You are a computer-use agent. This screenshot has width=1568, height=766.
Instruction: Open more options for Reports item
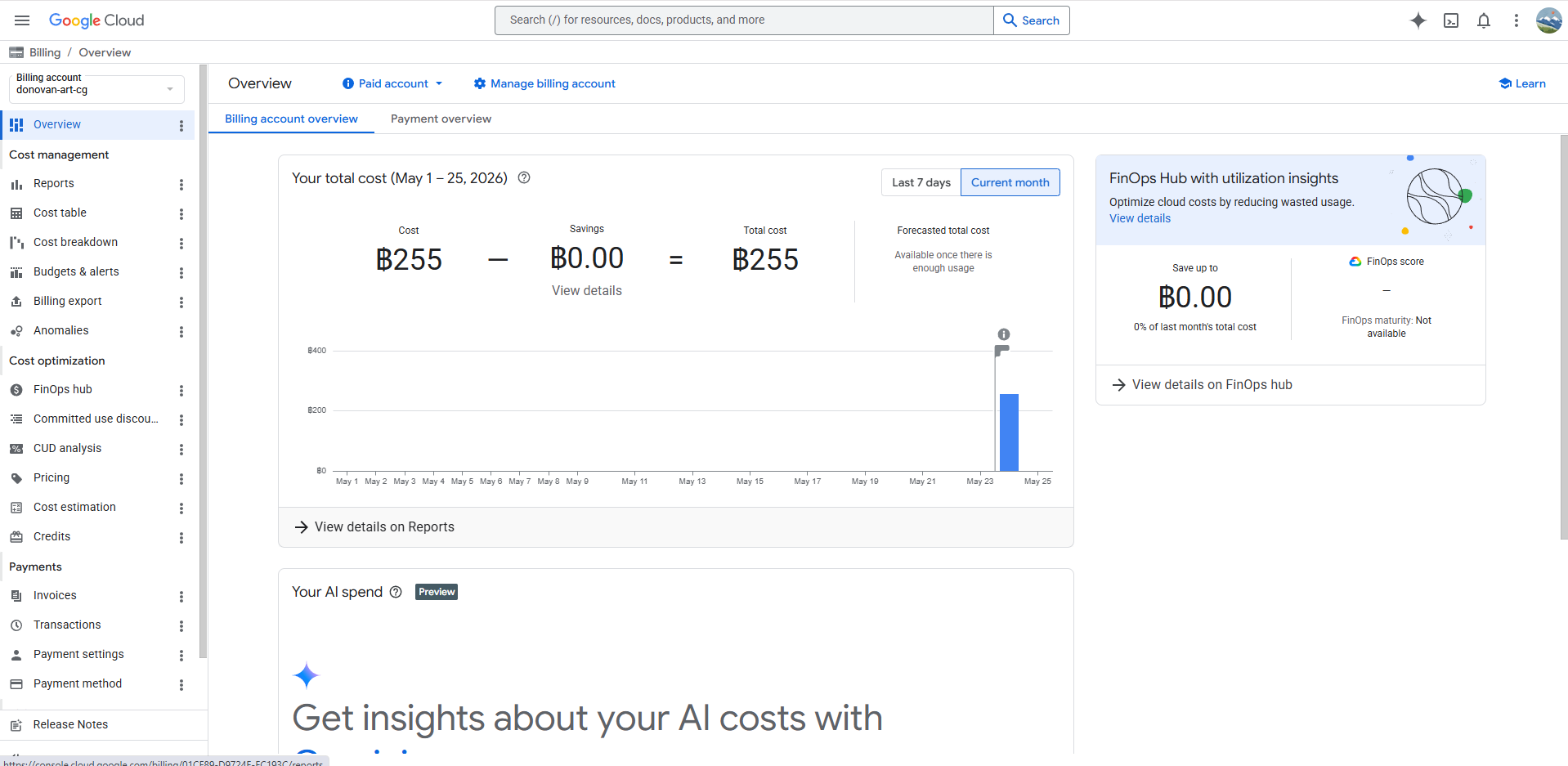pos(181,185)
